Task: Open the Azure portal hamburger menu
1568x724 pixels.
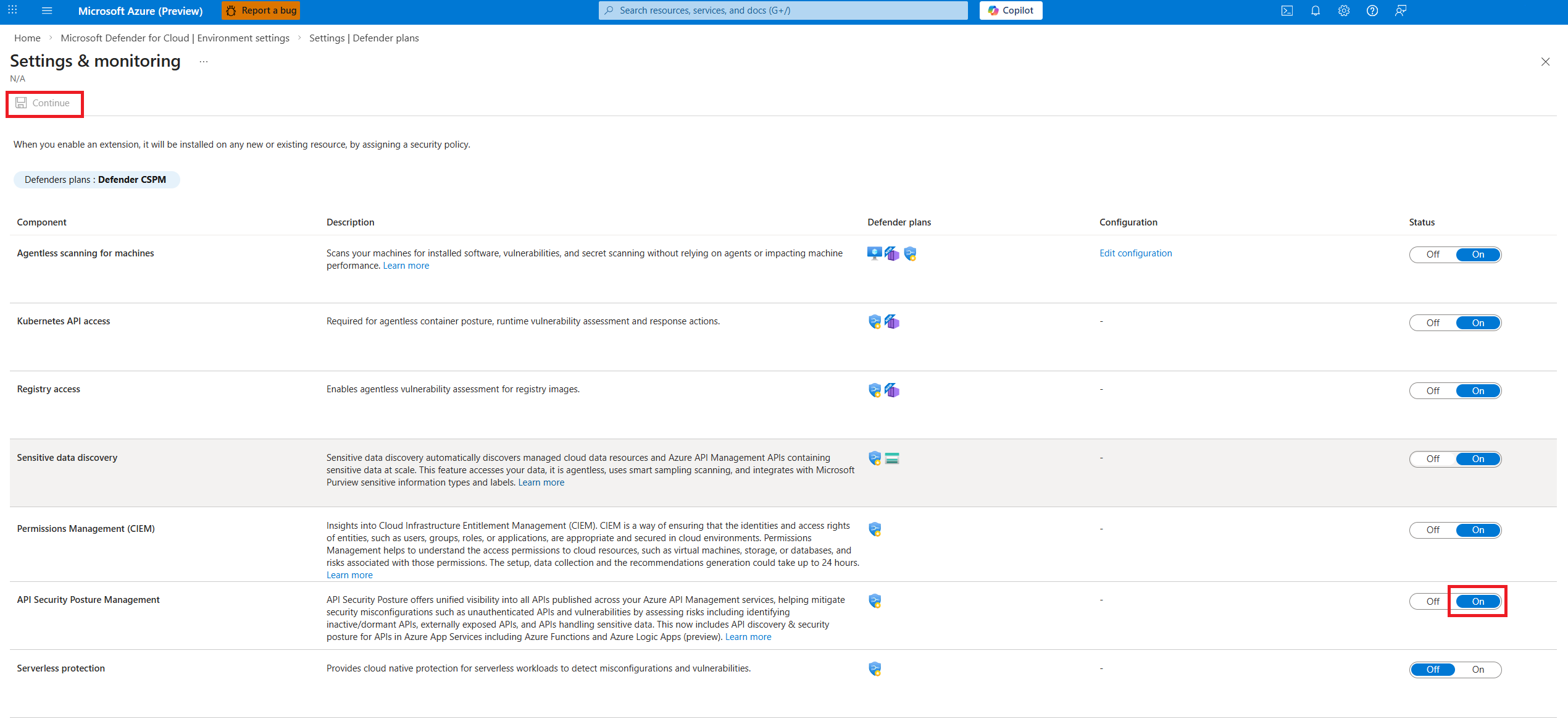Action: [47, 11]
